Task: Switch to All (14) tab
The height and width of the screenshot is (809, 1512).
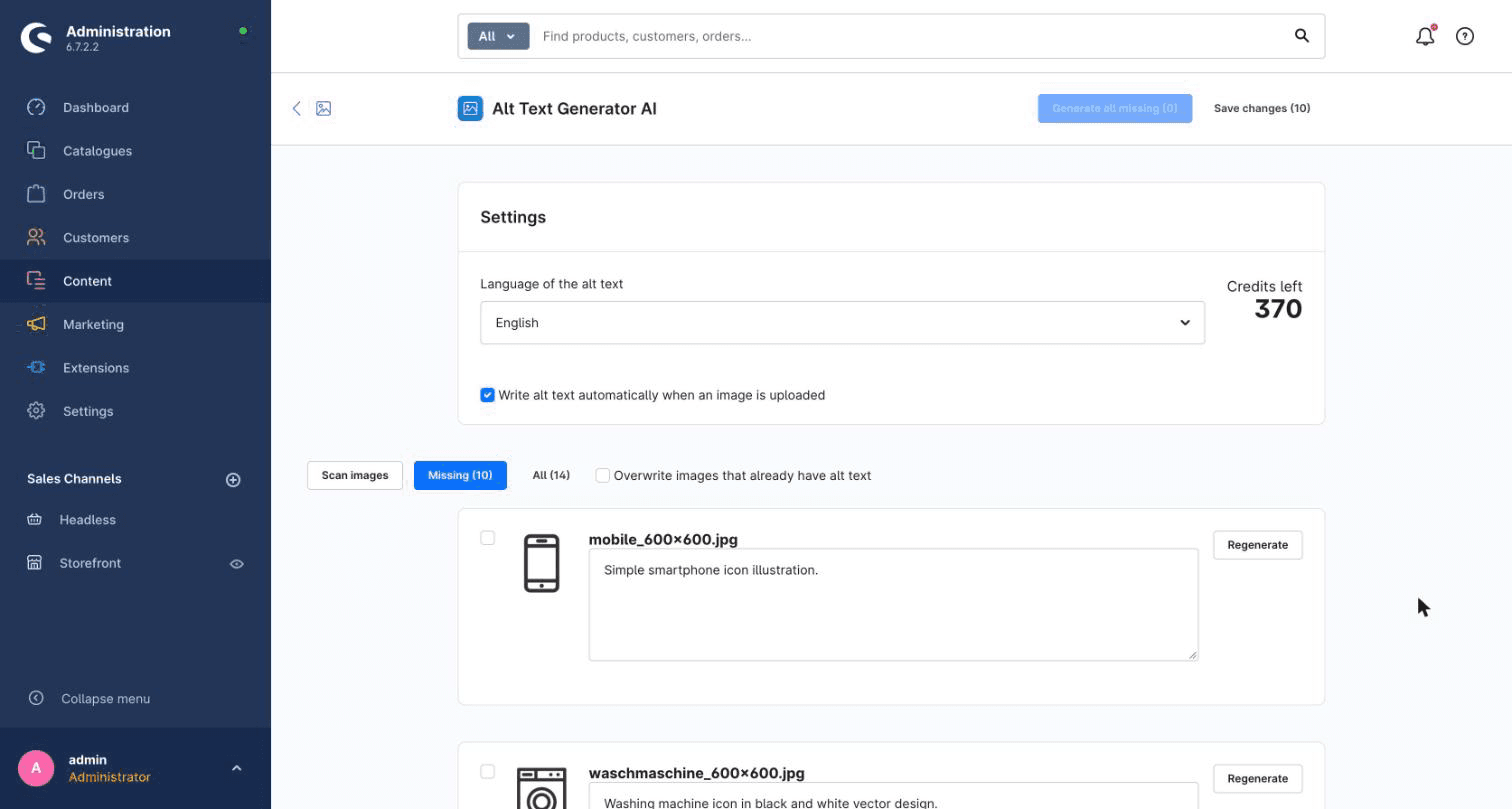Action: coord(551,475)
